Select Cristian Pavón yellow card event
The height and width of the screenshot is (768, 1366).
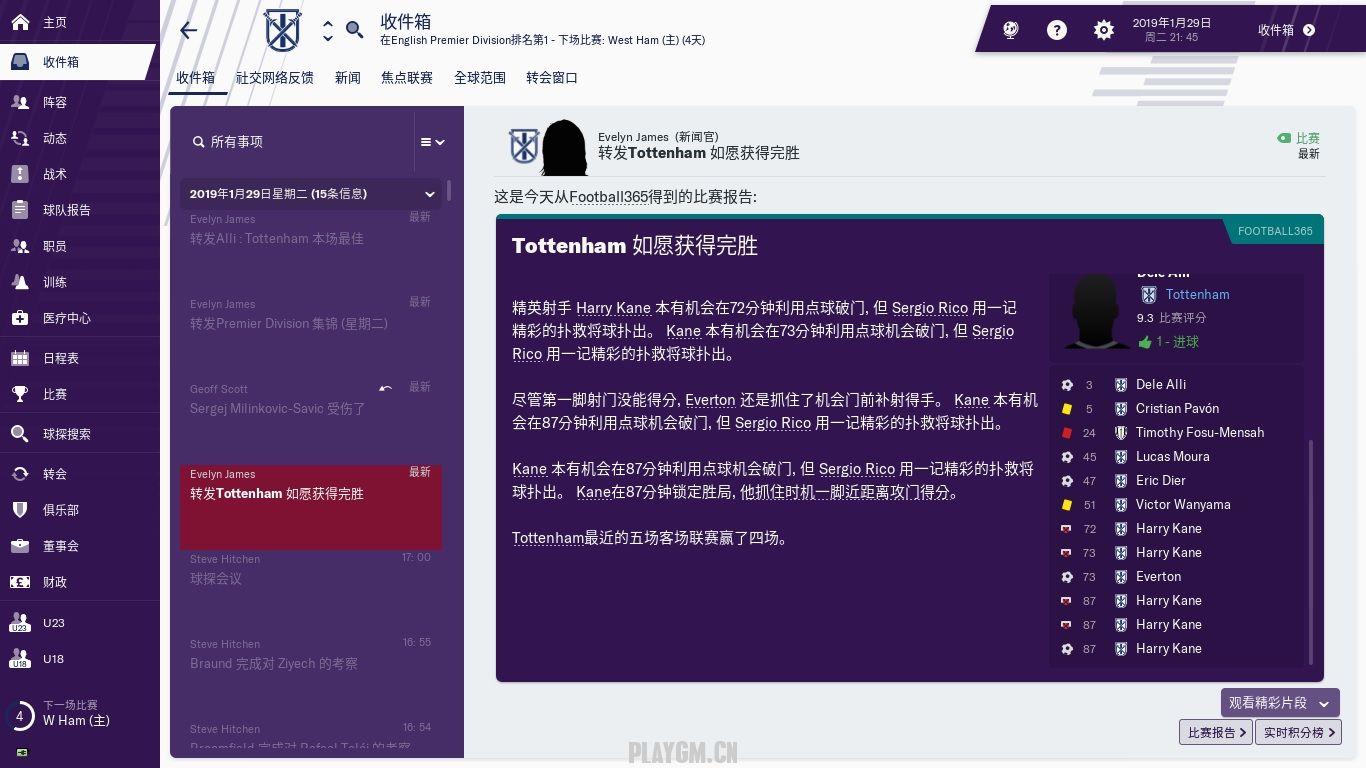[1178, 408]
